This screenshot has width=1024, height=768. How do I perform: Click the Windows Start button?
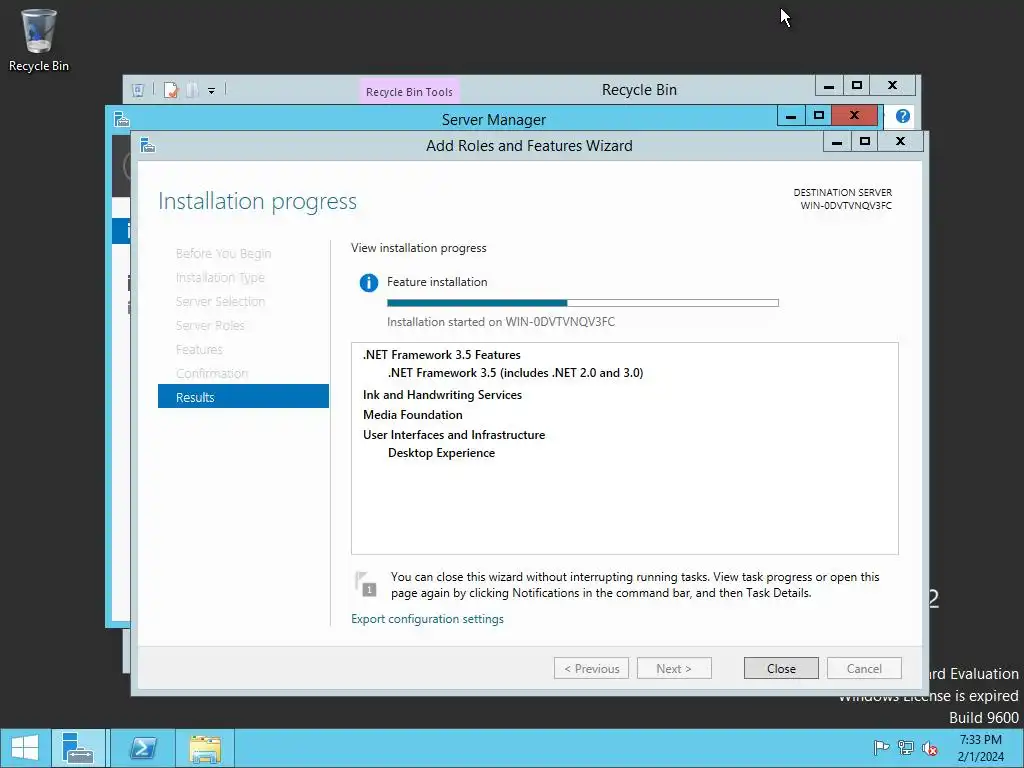(x=25, y=748)
